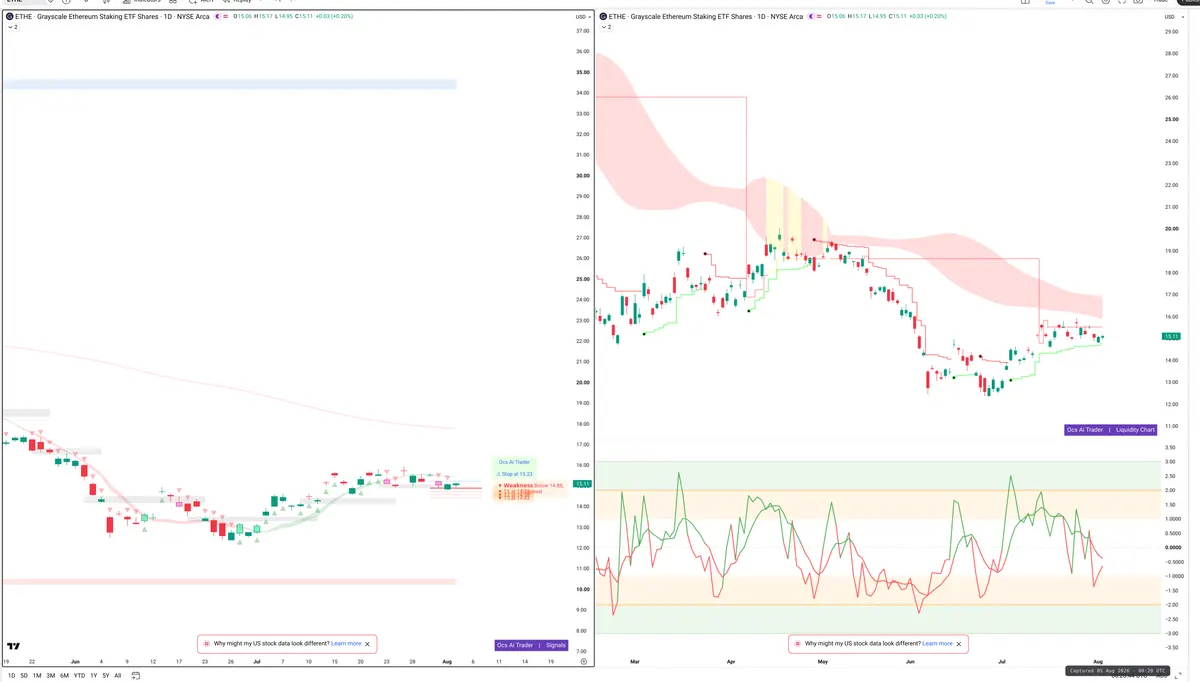Click the TradingView logo on left chart
The height and width of the screenshot is (682, 1200).
tap(14, 647)
